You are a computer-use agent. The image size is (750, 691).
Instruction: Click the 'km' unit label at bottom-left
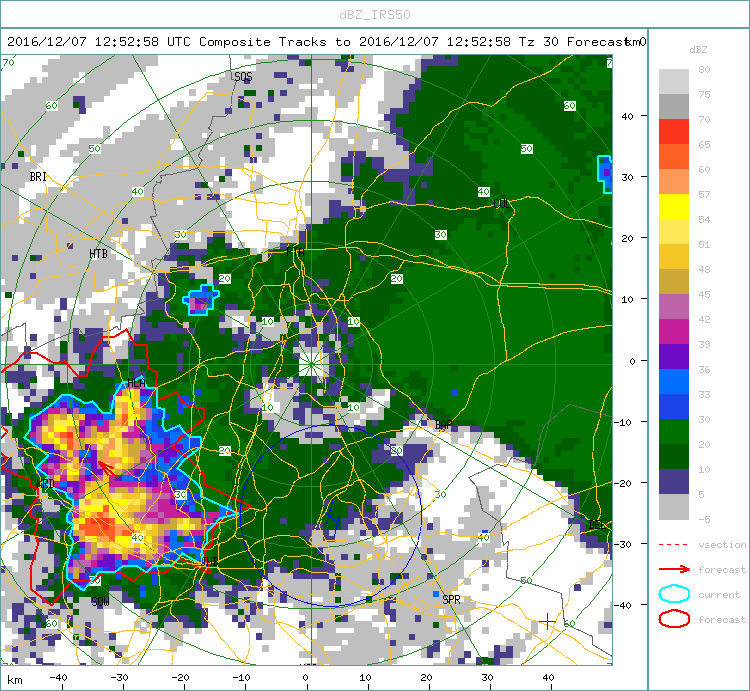click(x=15, y=680)
